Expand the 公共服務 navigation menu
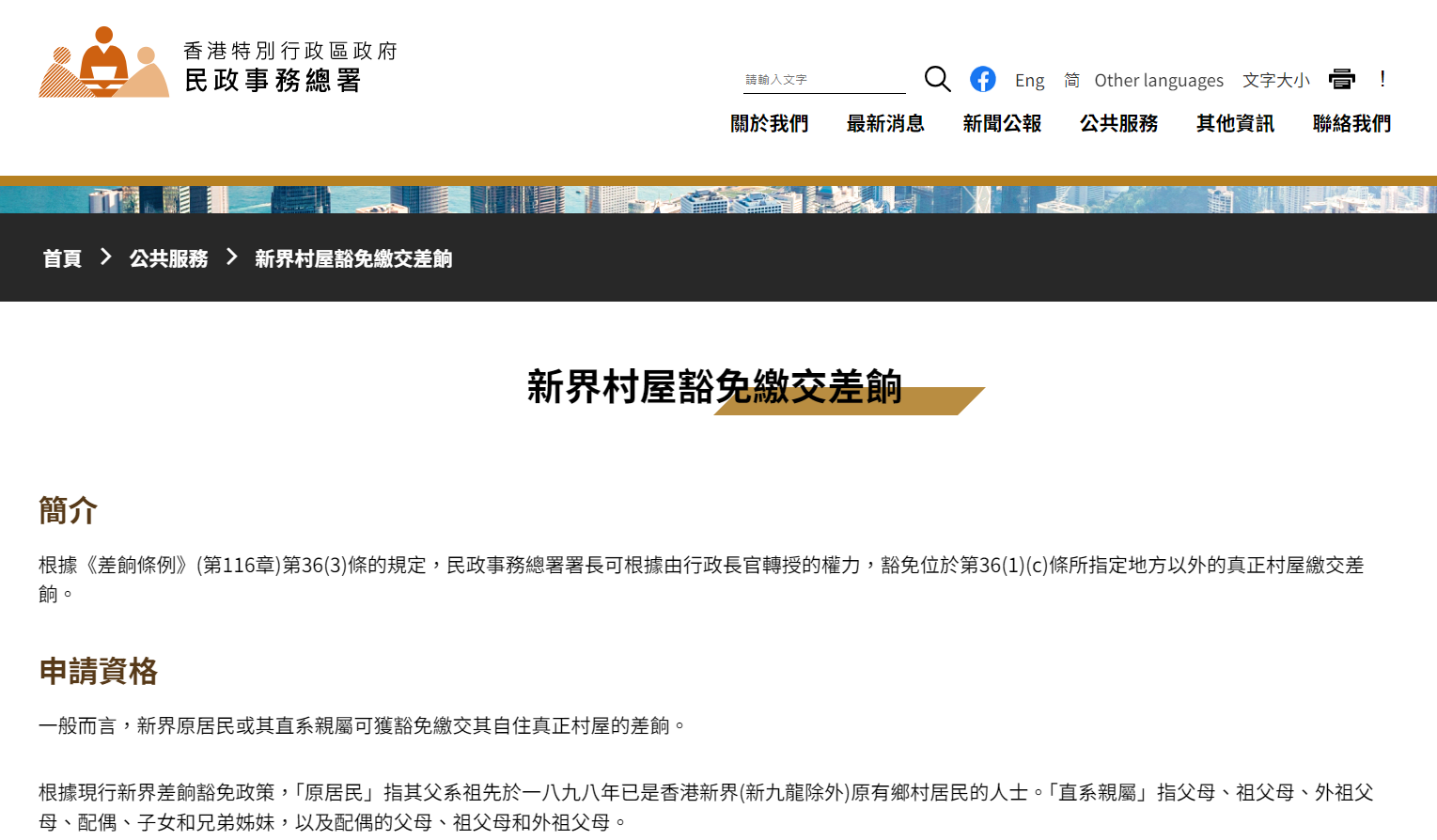The height and width of the screenshot is (840, 1437). tap(1118, 123)
